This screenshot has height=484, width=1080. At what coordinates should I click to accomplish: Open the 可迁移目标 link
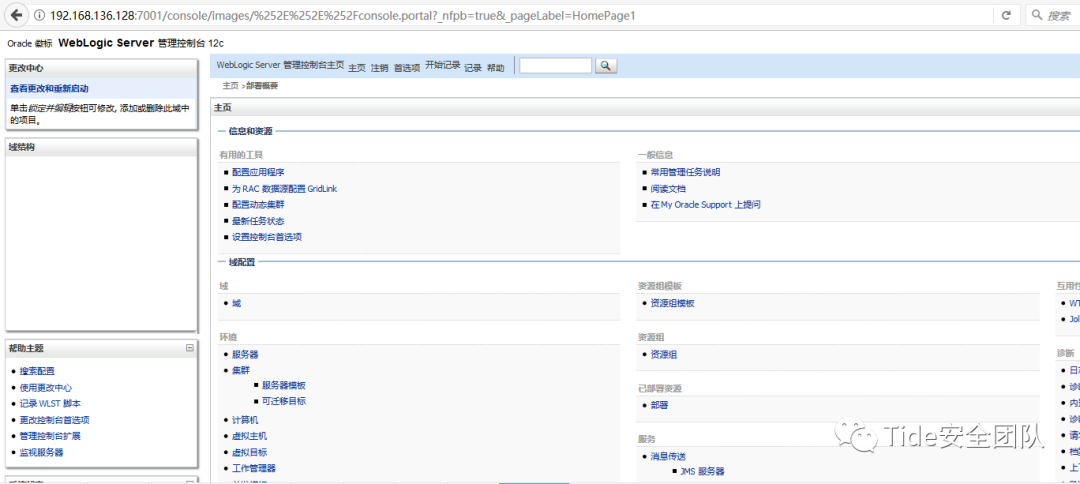coord(284,401)
